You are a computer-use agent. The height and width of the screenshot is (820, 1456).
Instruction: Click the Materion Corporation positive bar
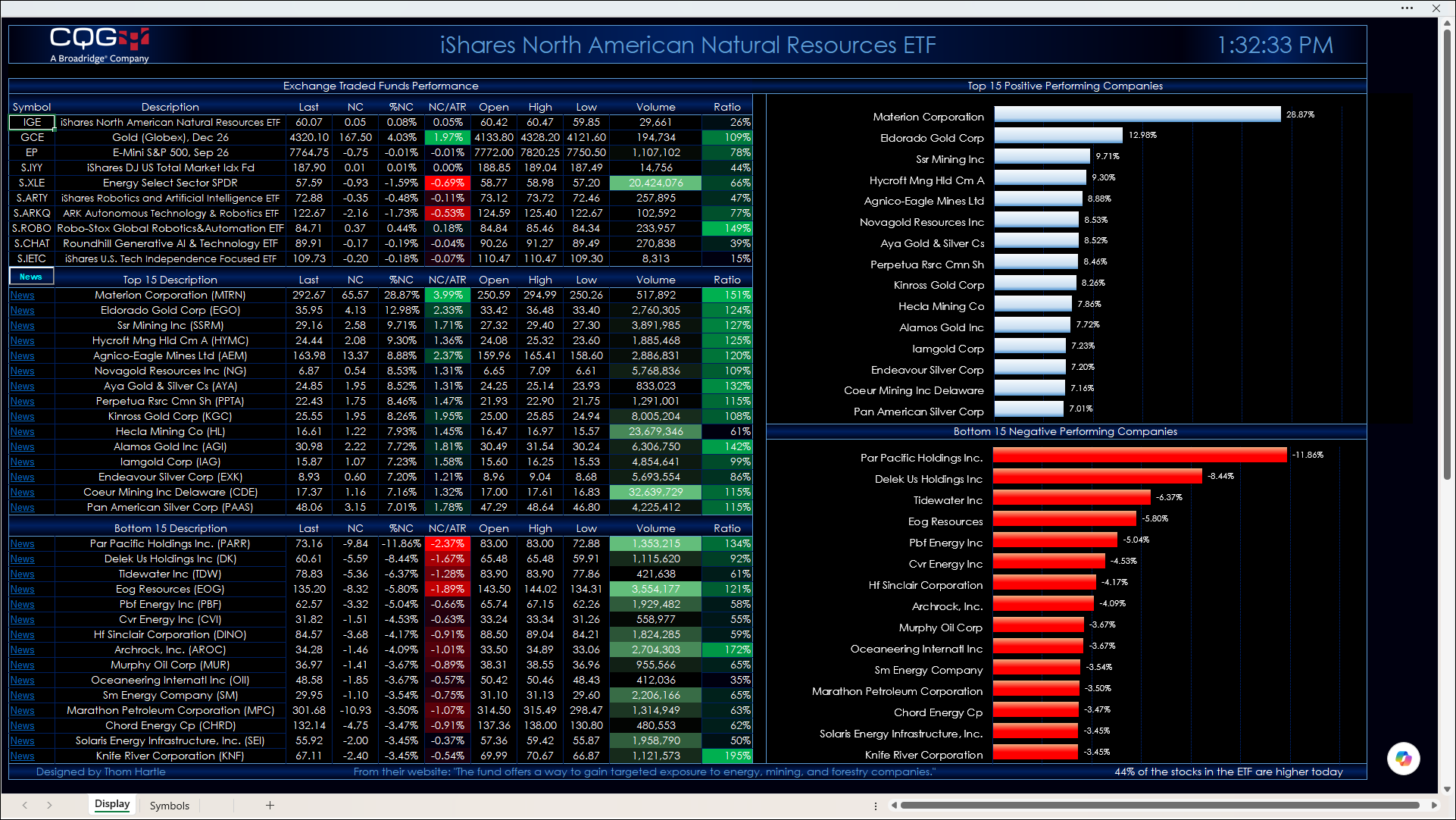click(x=1137, y=114)
